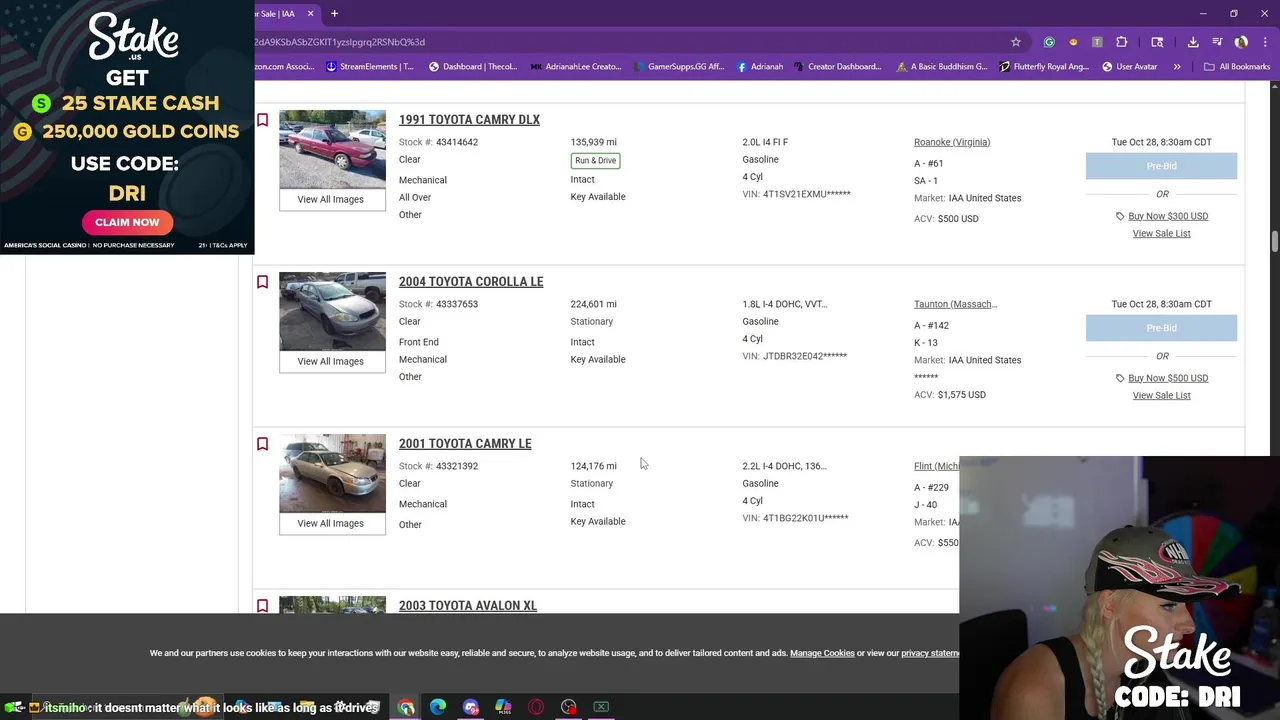Open the Creator Dashboard bookmark
The image size is (1280, 720).
(838, 67)
